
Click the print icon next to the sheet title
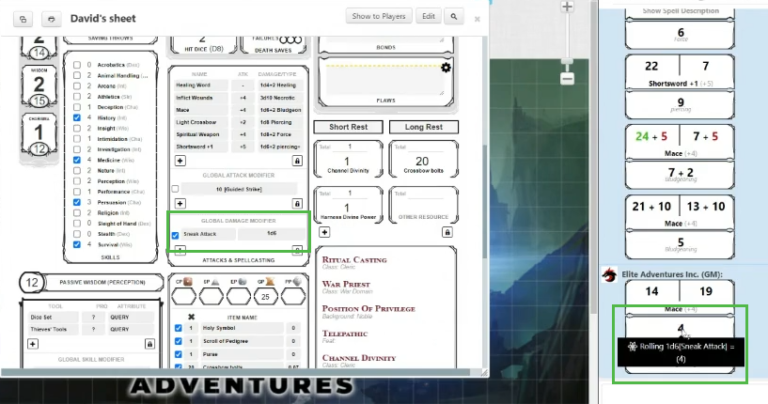[x=51, y=19]
